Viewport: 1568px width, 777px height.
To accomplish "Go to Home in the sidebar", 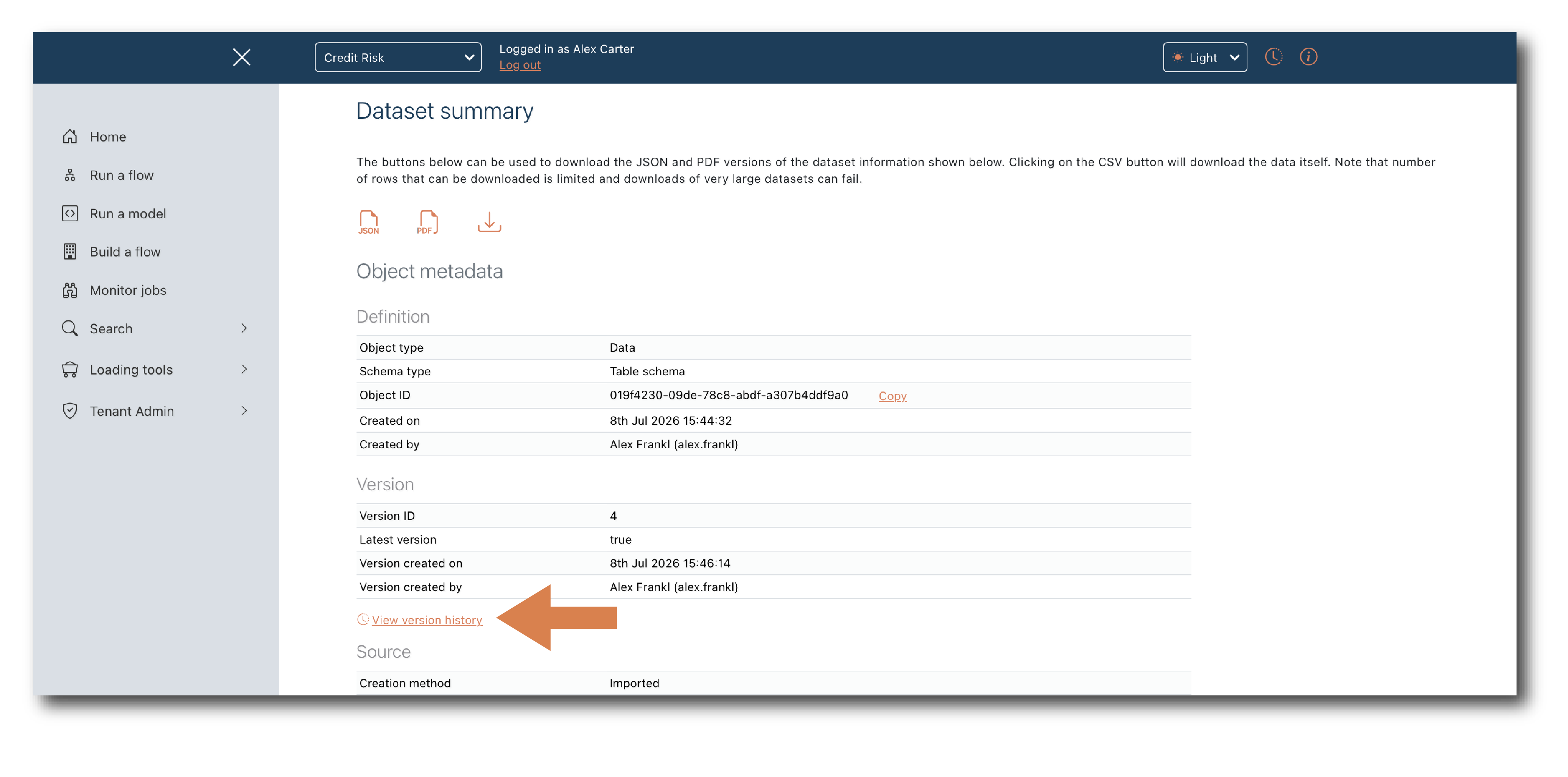I will tap(108, 136).
